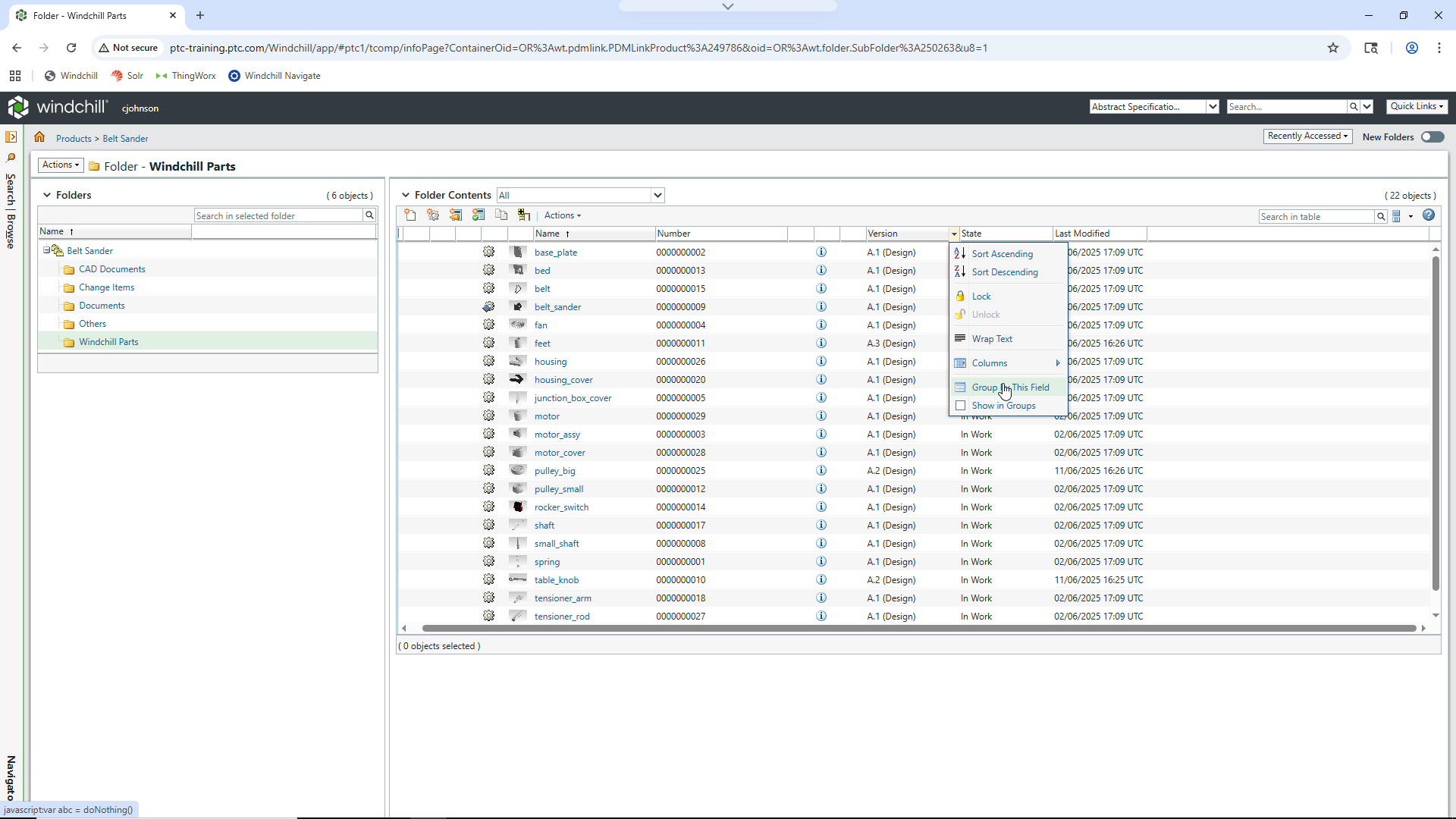Image resolution: width=1456 pixels, height=819 pixels.
Task: Go to Products in the breadcrumb
Action: (x=74, y=139)
